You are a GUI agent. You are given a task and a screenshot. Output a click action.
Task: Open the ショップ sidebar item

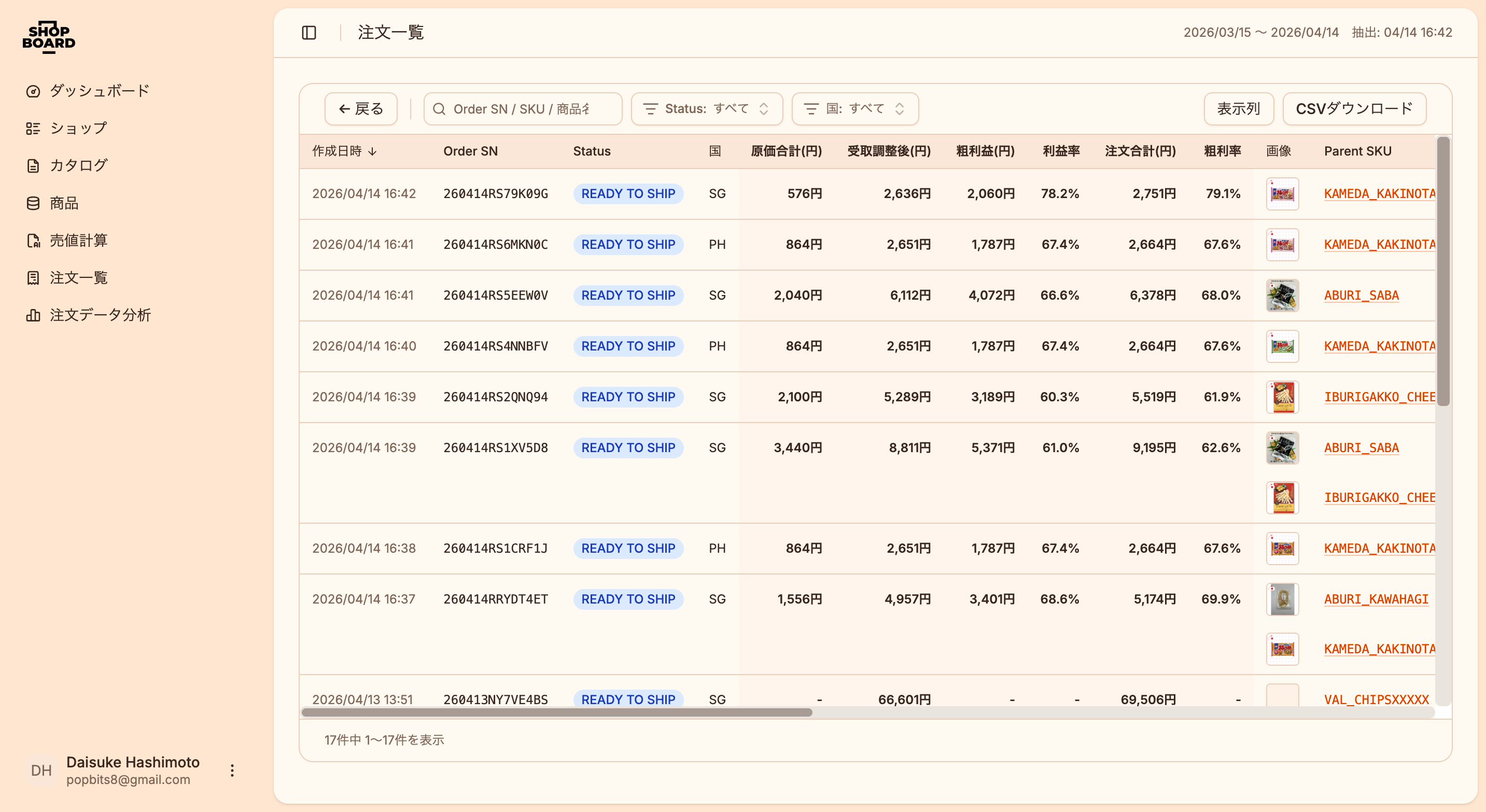[x=78, y=128]
